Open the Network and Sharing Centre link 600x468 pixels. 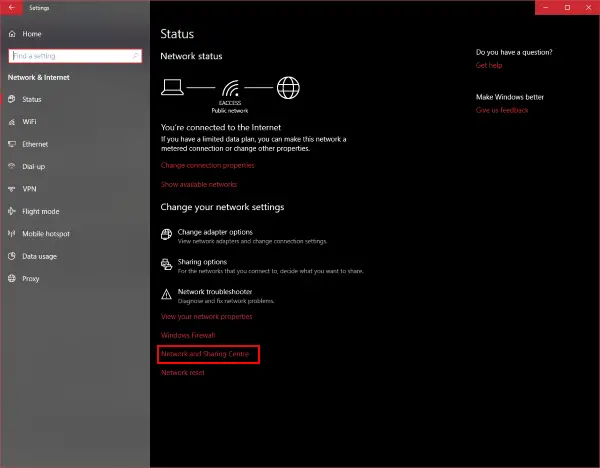coord(205,354)
